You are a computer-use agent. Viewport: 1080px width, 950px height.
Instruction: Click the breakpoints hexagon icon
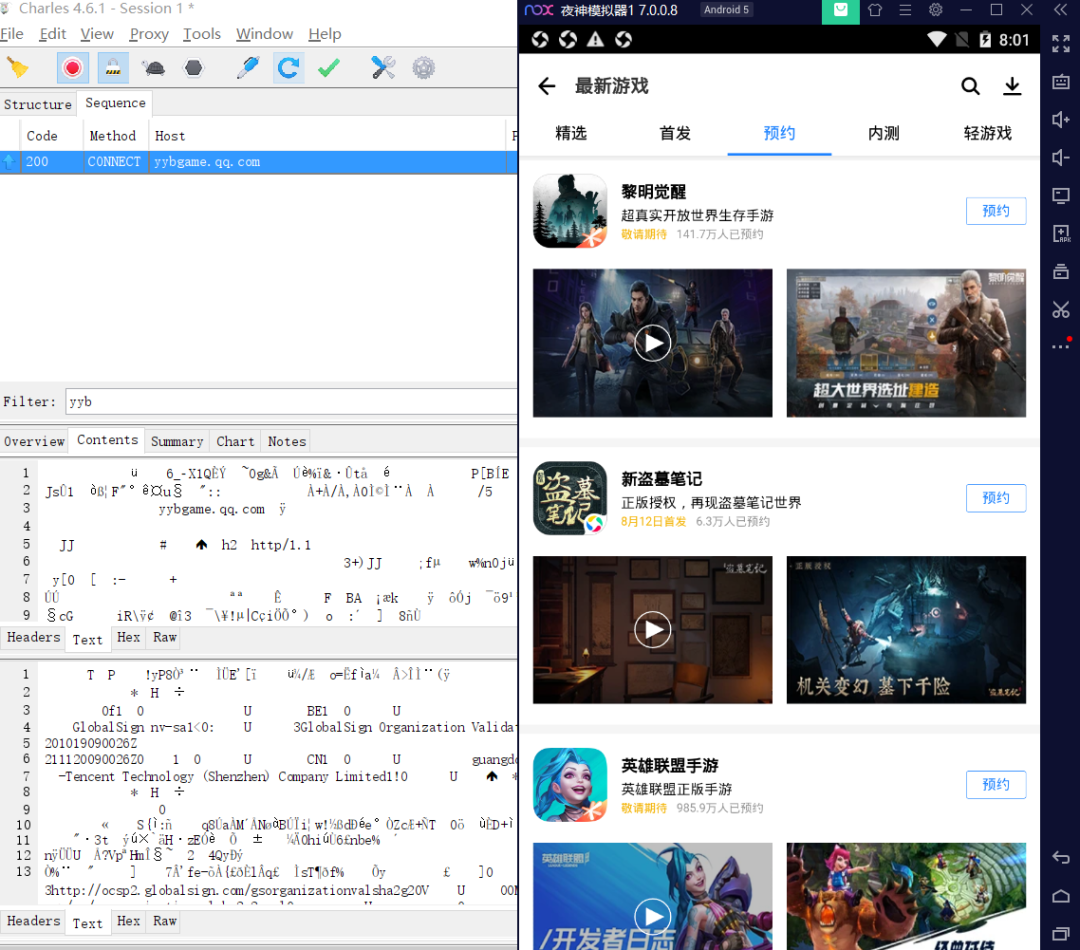pyautogui.click(x=194, y=68)
